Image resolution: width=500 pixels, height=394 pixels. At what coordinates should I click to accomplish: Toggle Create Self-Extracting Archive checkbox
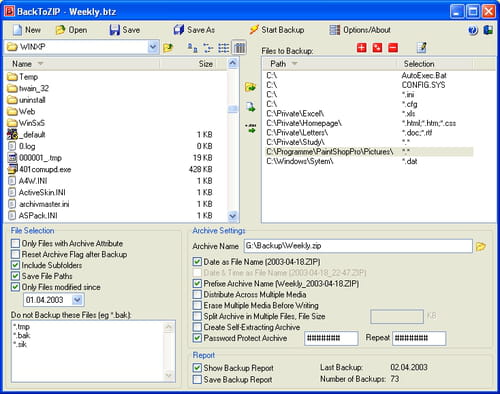(197, 327)
